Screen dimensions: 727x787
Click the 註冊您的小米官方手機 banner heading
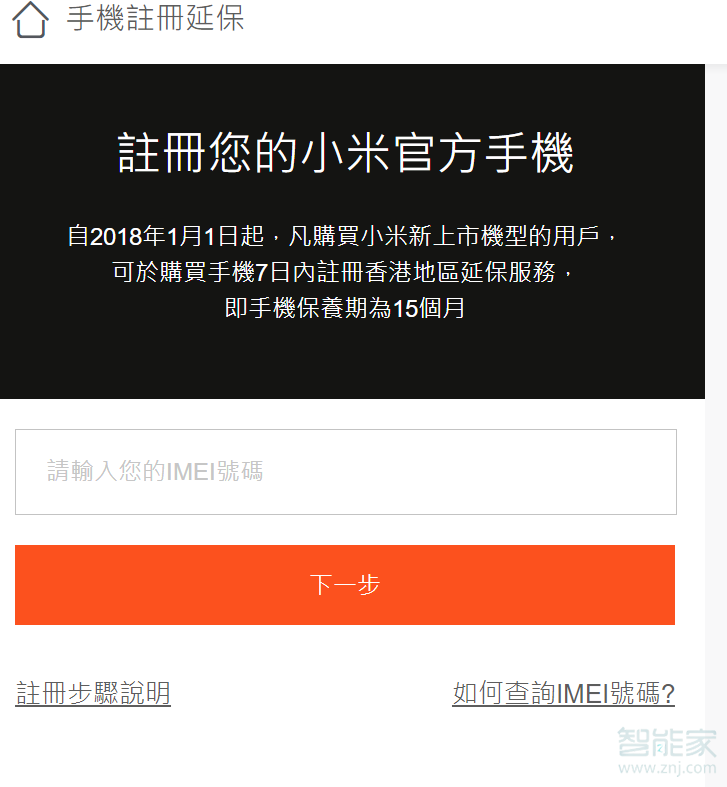tap(345, 153)
